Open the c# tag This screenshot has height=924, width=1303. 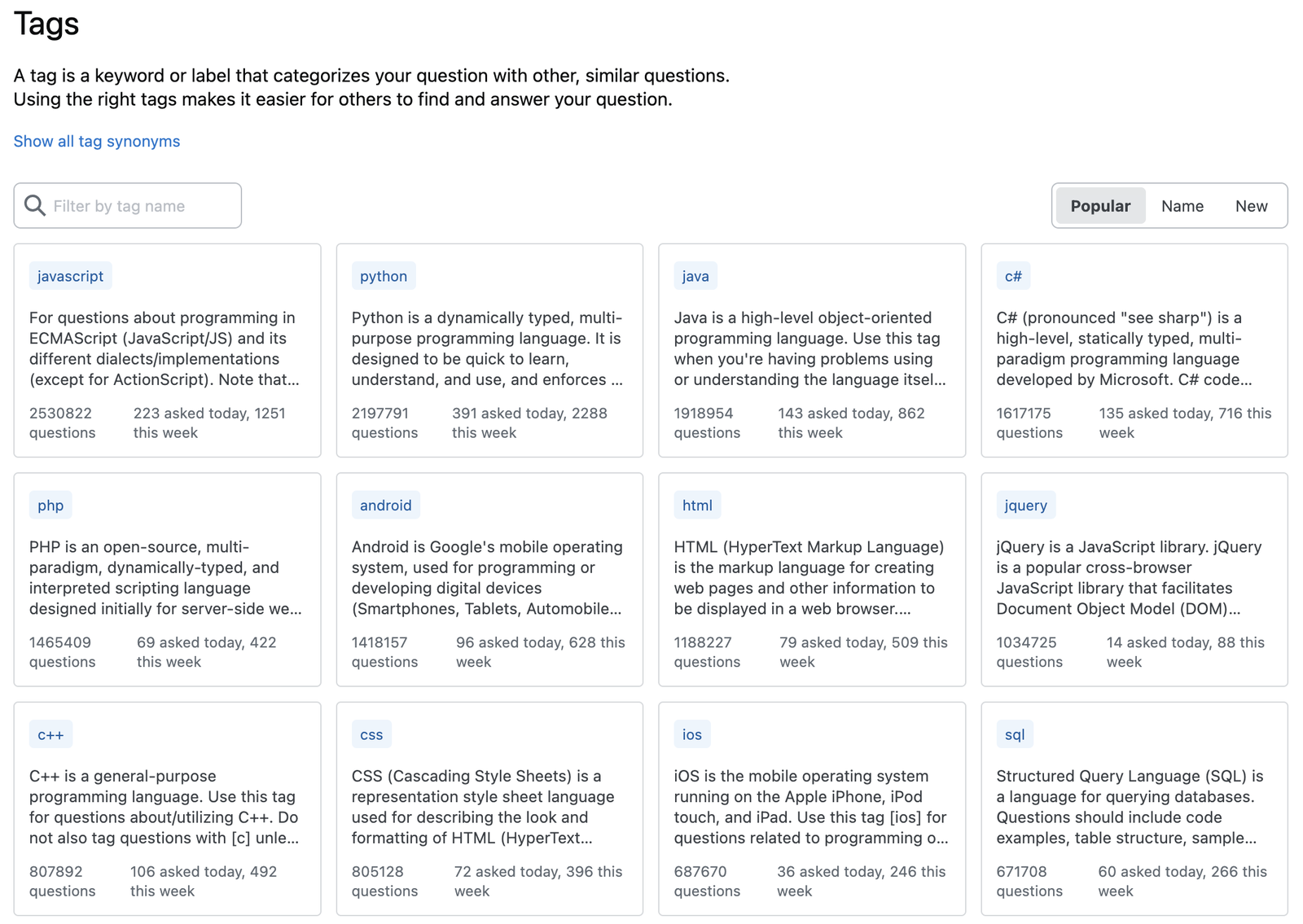1013,276
